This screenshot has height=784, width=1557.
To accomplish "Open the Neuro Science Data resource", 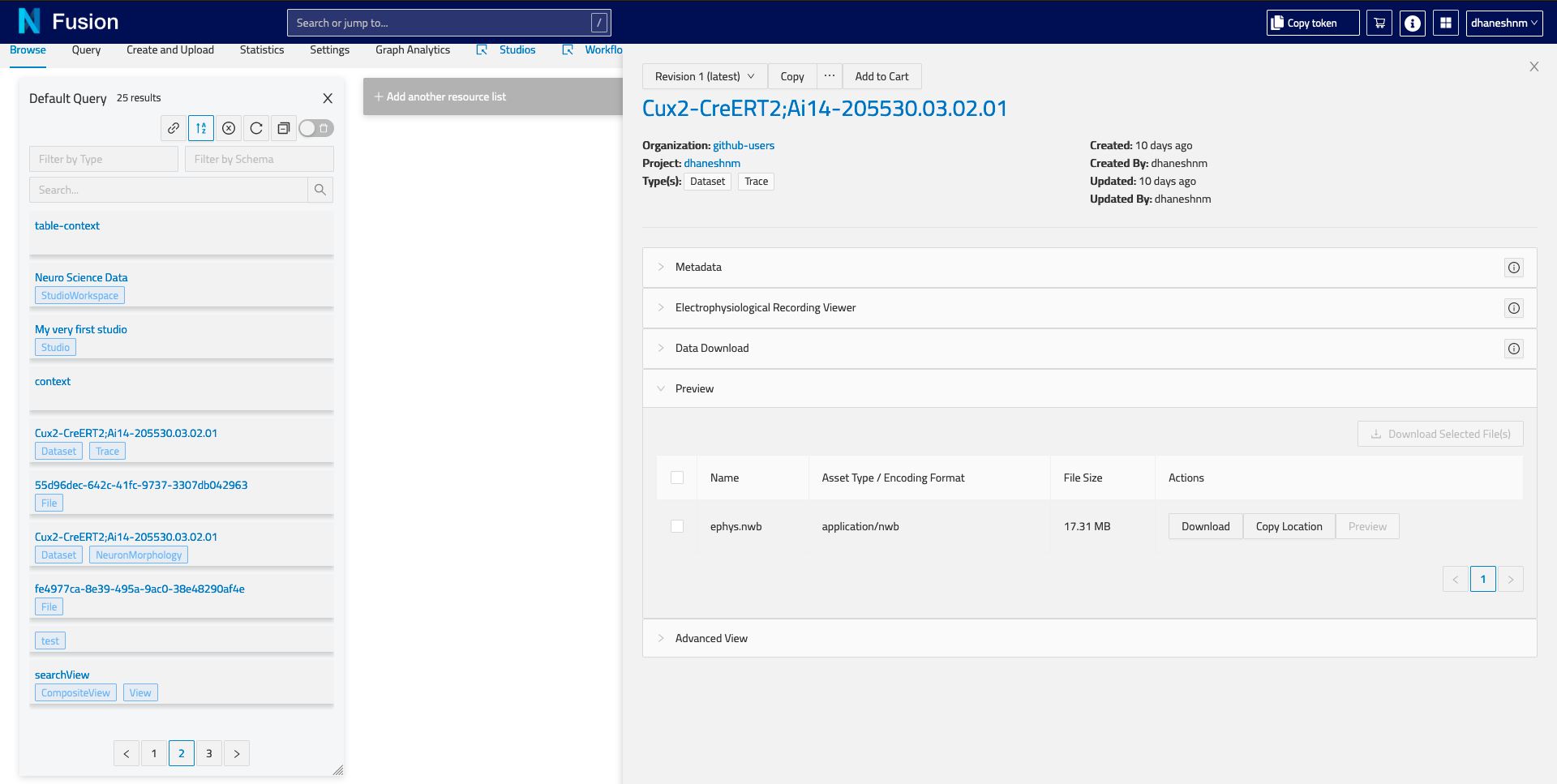I will (x=81, y=278).
